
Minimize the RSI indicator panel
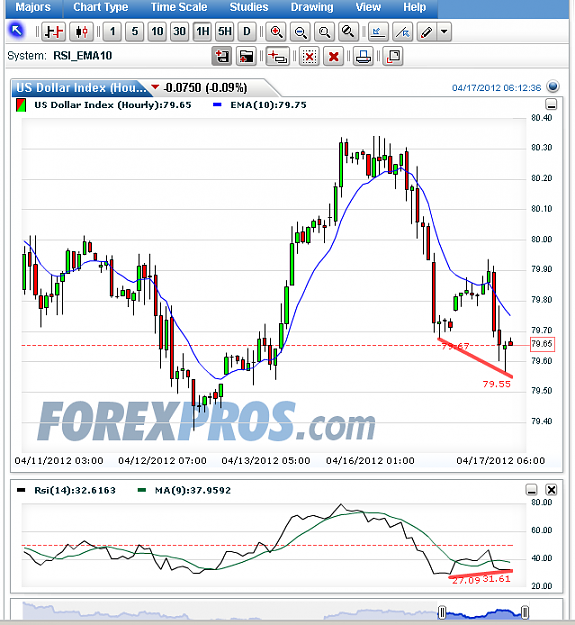(x=531, y=489)
